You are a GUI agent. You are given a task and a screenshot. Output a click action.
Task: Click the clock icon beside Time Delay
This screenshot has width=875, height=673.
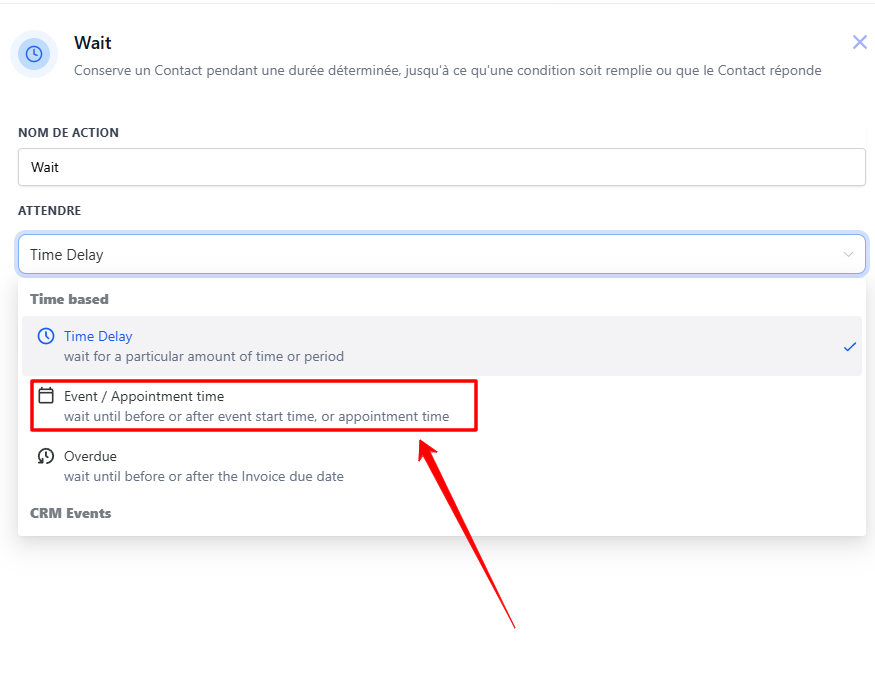(46, 336)
